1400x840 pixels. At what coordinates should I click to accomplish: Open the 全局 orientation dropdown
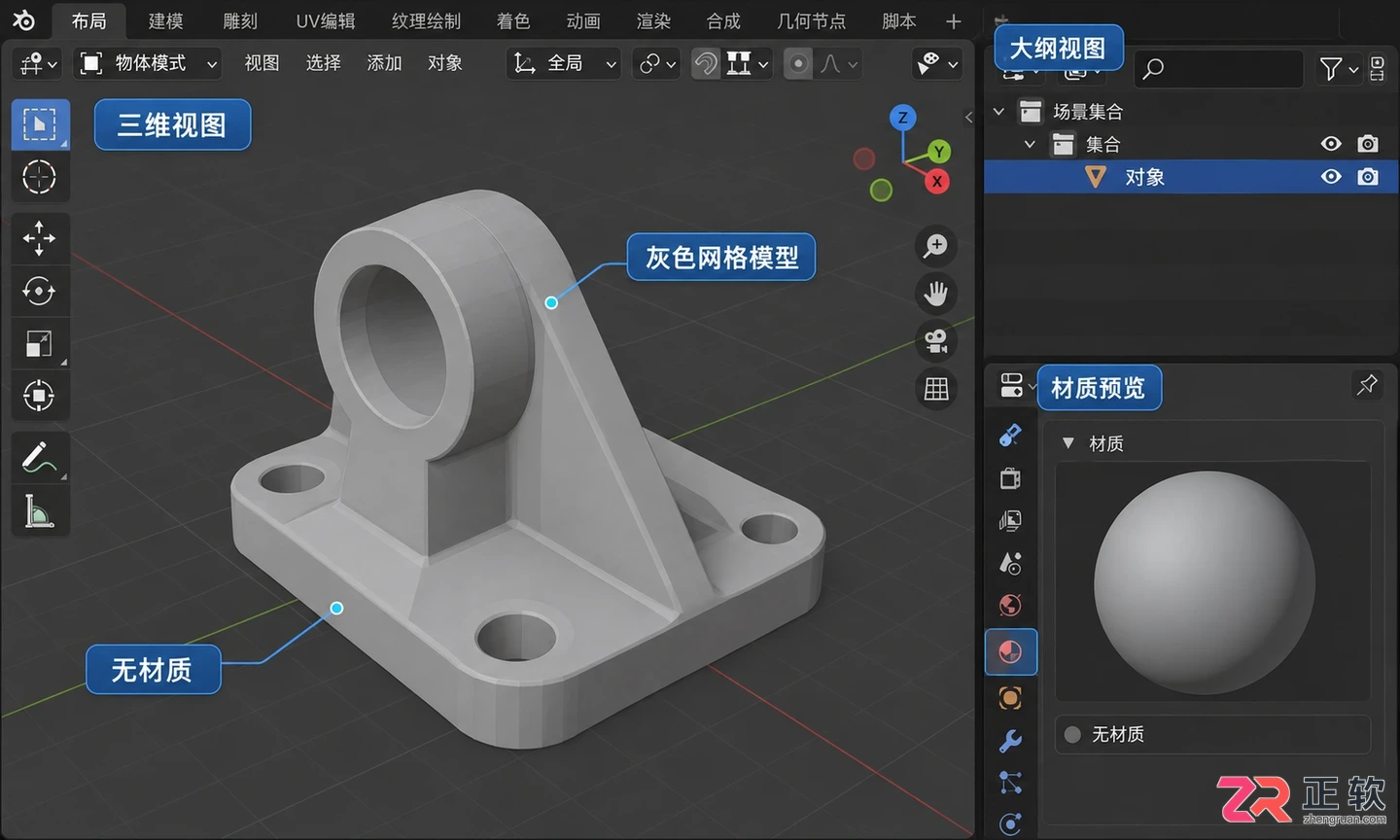[565, 64]
